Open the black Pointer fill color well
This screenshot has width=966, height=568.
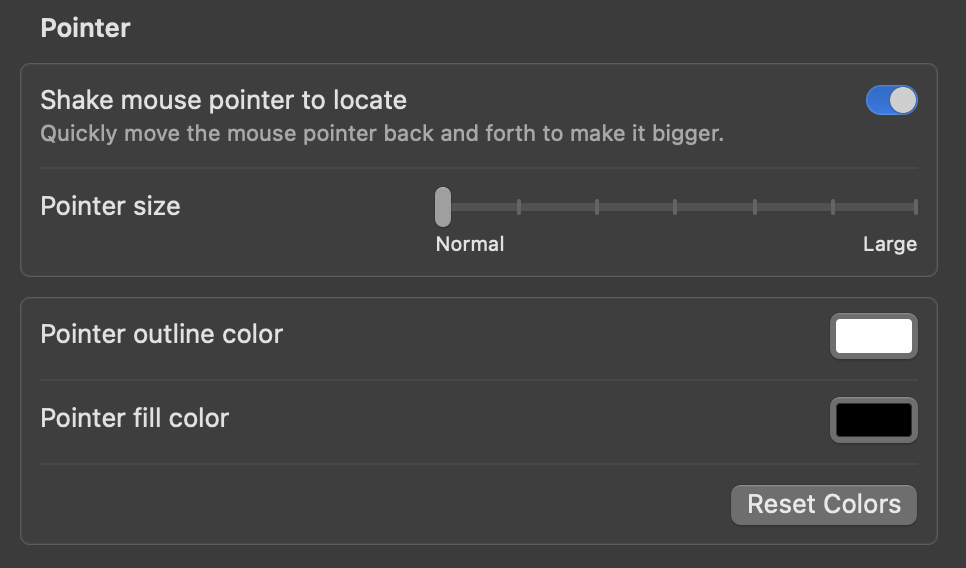coord(874,420)
